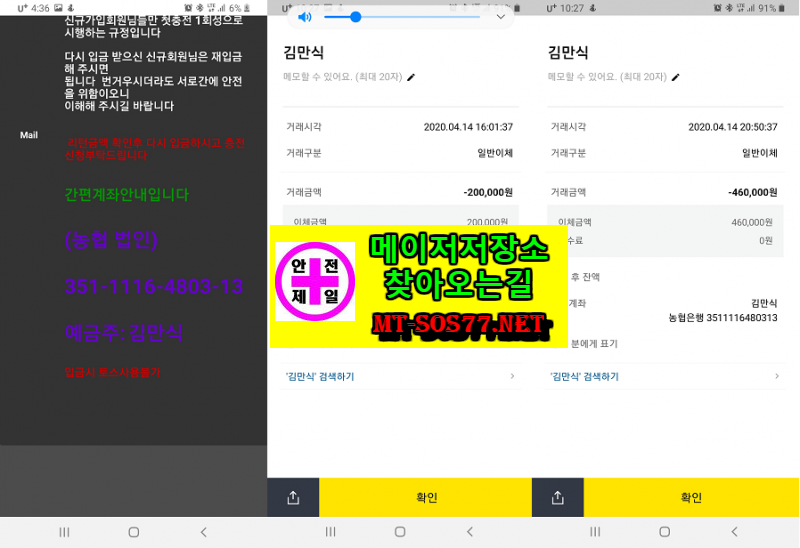Tap home button in left screen
The image size is (800, 548).
134,532
